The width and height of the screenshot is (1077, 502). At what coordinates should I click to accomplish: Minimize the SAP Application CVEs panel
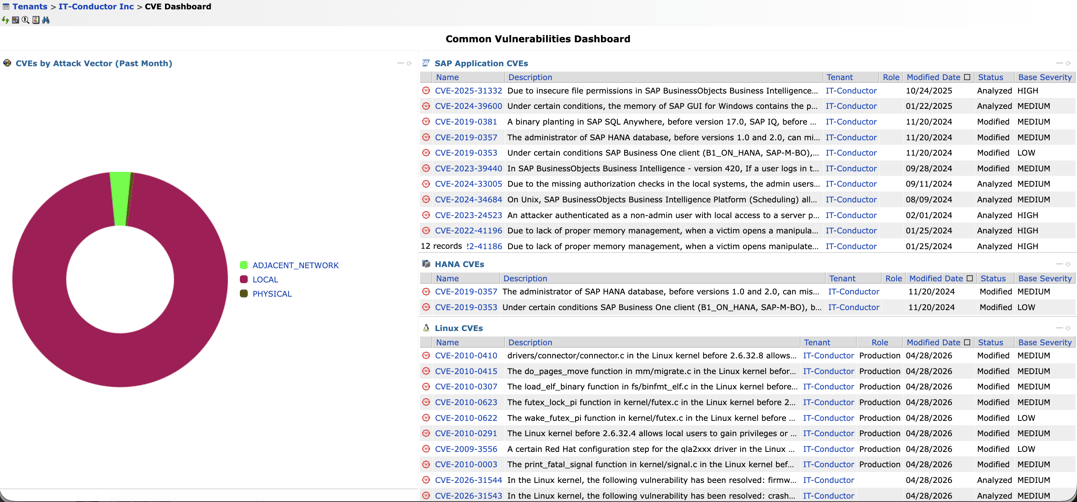pos(1059,63)
